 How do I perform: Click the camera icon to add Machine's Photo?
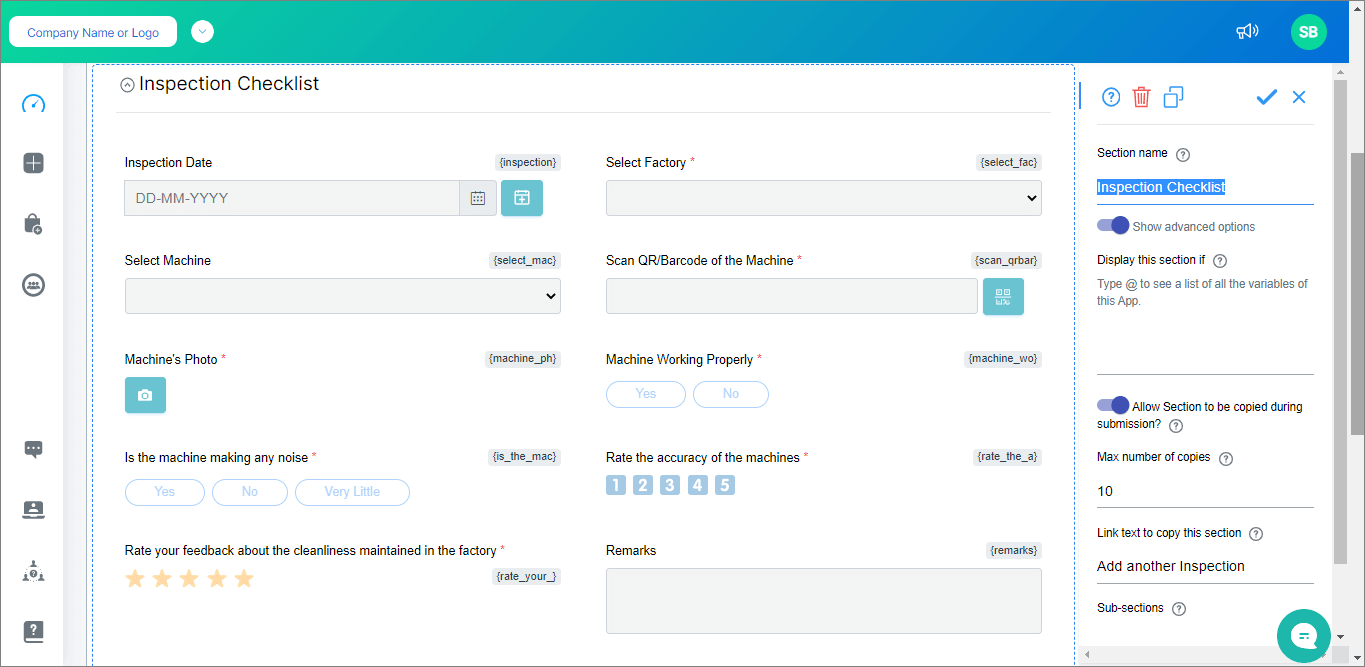pyautogui.click(x=145, y=395)
